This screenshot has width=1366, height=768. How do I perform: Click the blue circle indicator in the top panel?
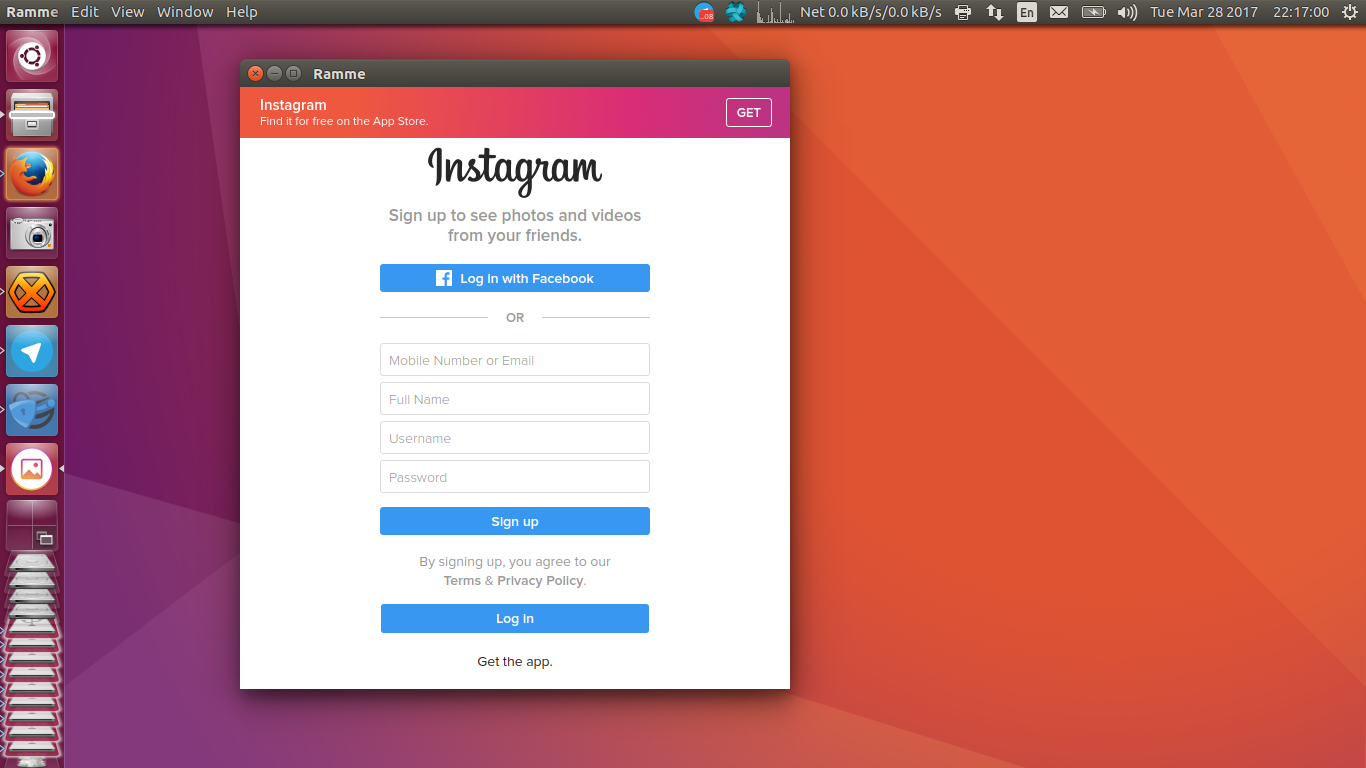click(705, 12)
